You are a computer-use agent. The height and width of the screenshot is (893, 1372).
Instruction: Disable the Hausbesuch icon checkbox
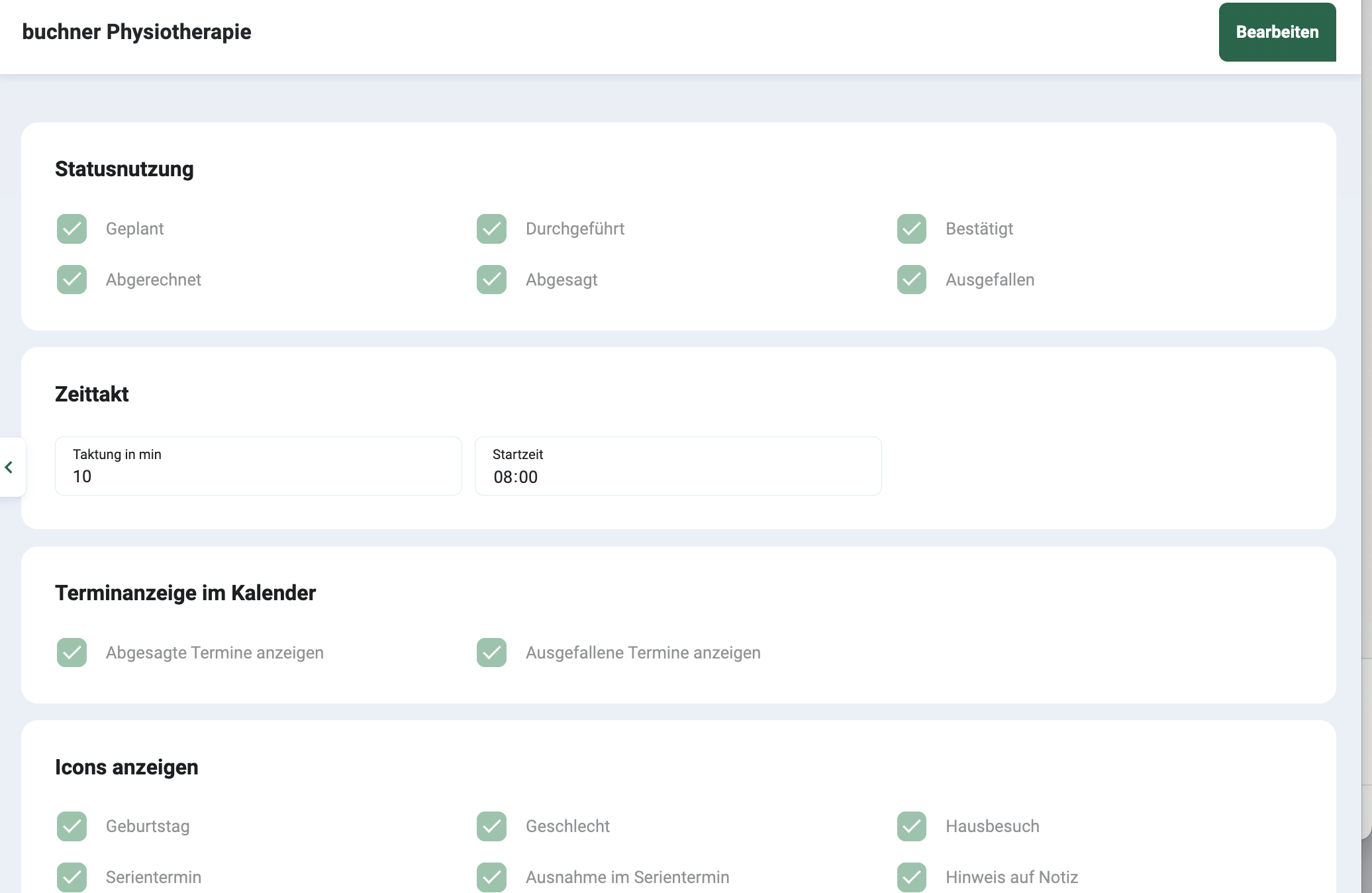click(912, 826)
